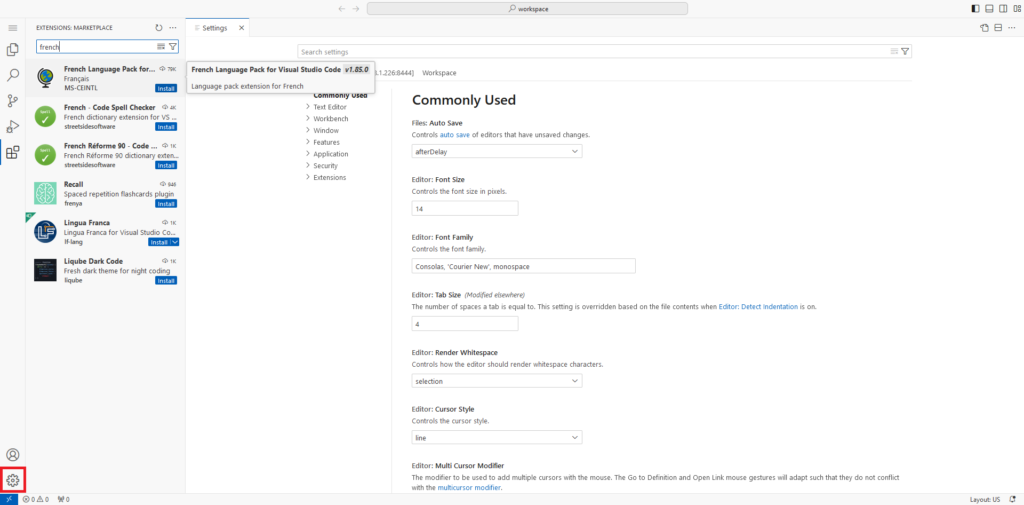Click the Layout: US status entry
This screenshot has height=505, width=1024.
[x=985, y=499]
